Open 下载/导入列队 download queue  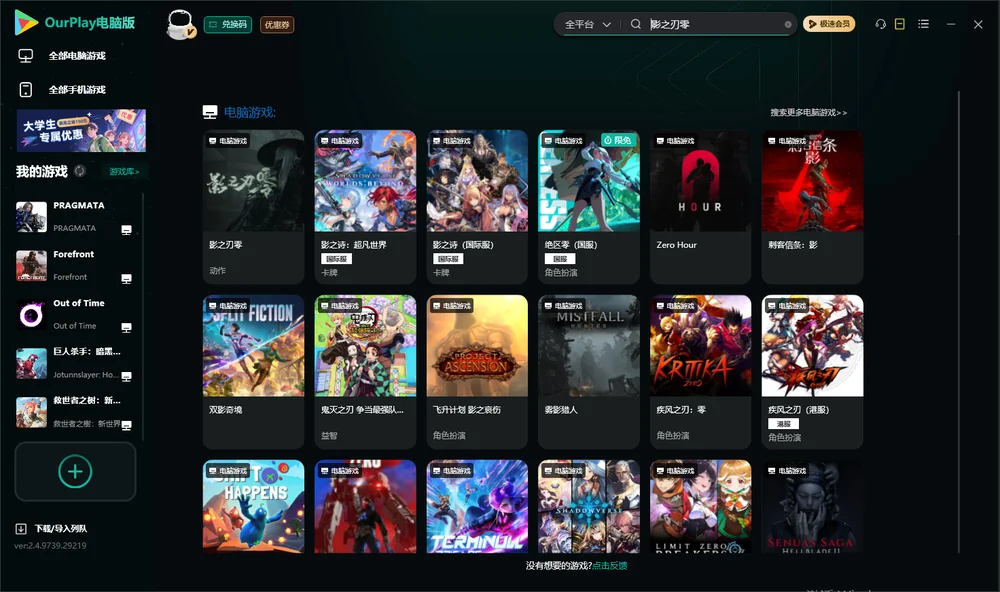[61, 528]
